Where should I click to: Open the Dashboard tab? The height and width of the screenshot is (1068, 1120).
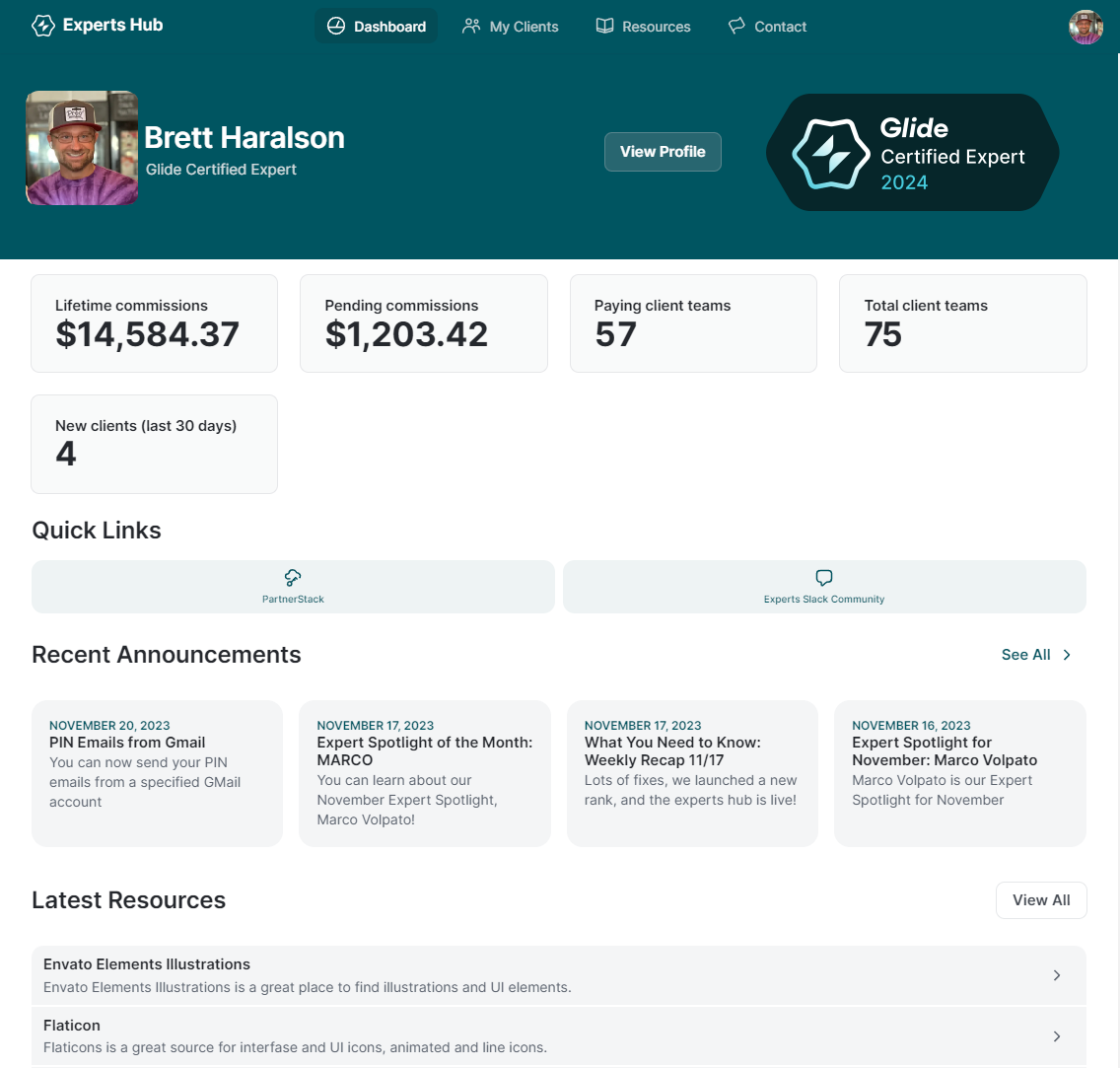[x=376, y=27]
